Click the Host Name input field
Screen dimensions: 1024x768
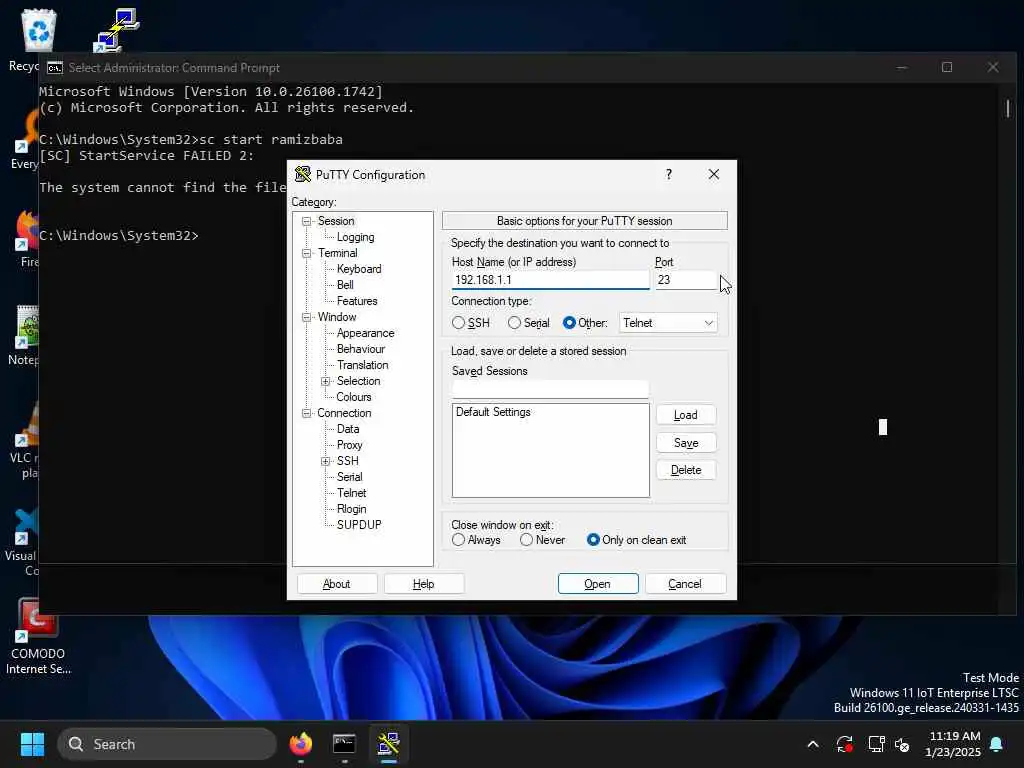[550, 280]
